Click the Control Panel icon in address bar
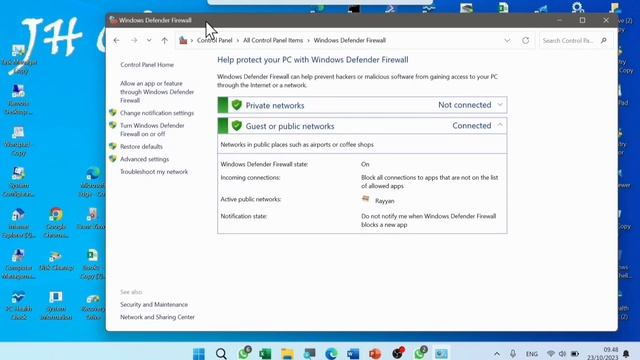Screen dimensions: 640x360 click(x=183, y=40)
